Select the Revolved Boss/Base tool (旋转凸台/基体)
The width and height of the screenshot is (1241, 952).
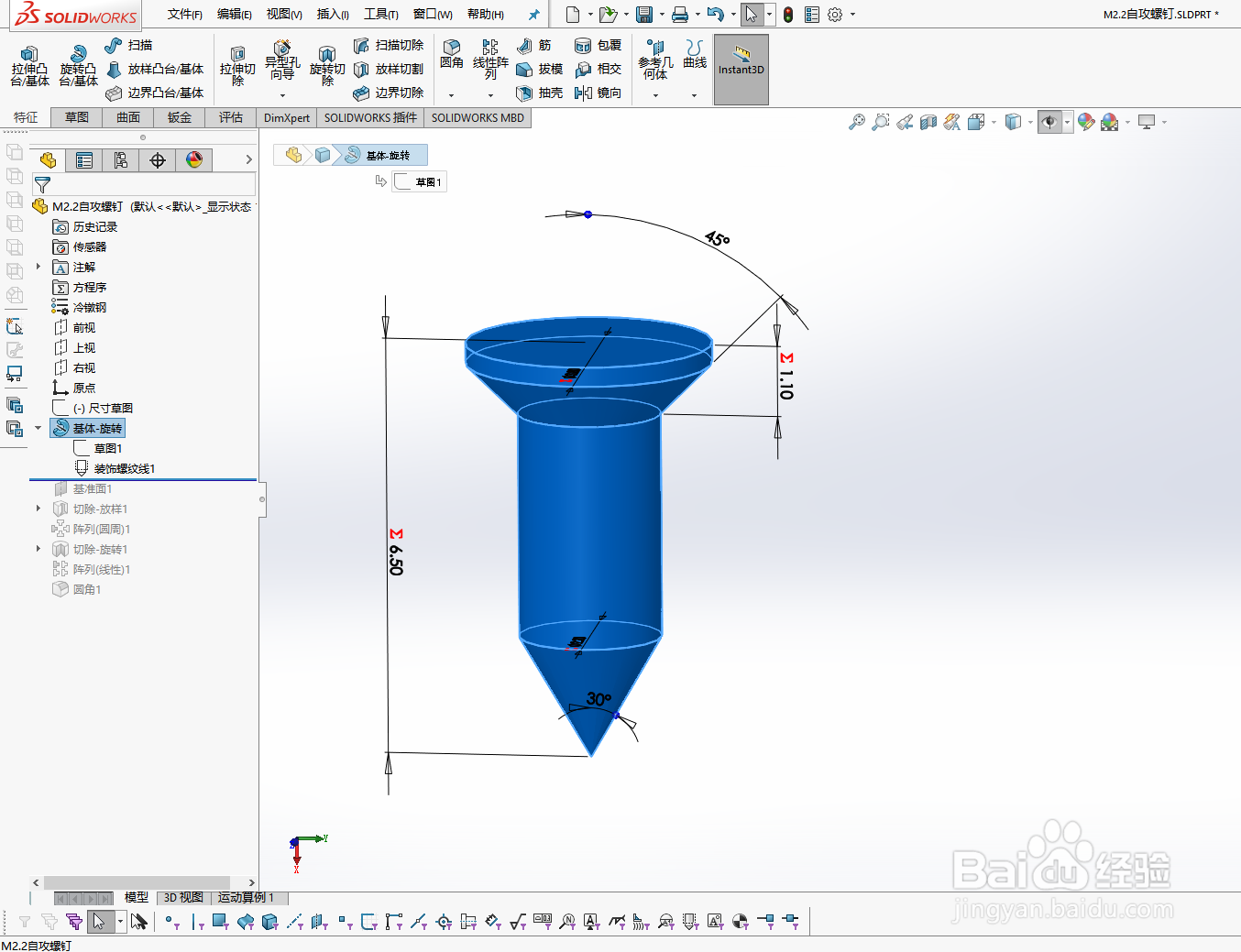click(78, 67)
